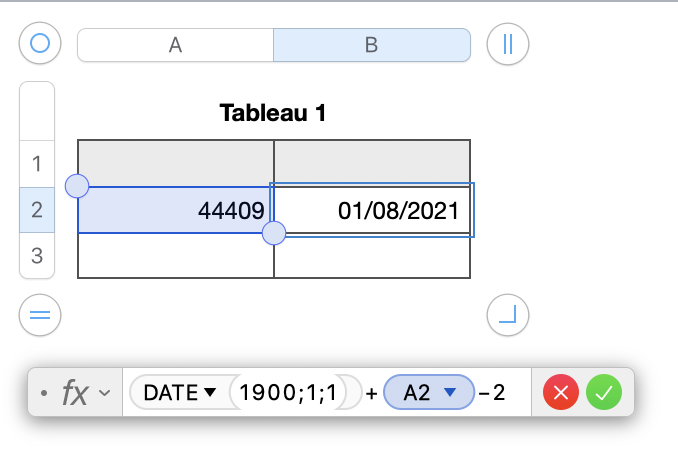Click the 1900;1;1 argument field

(295, 393)
